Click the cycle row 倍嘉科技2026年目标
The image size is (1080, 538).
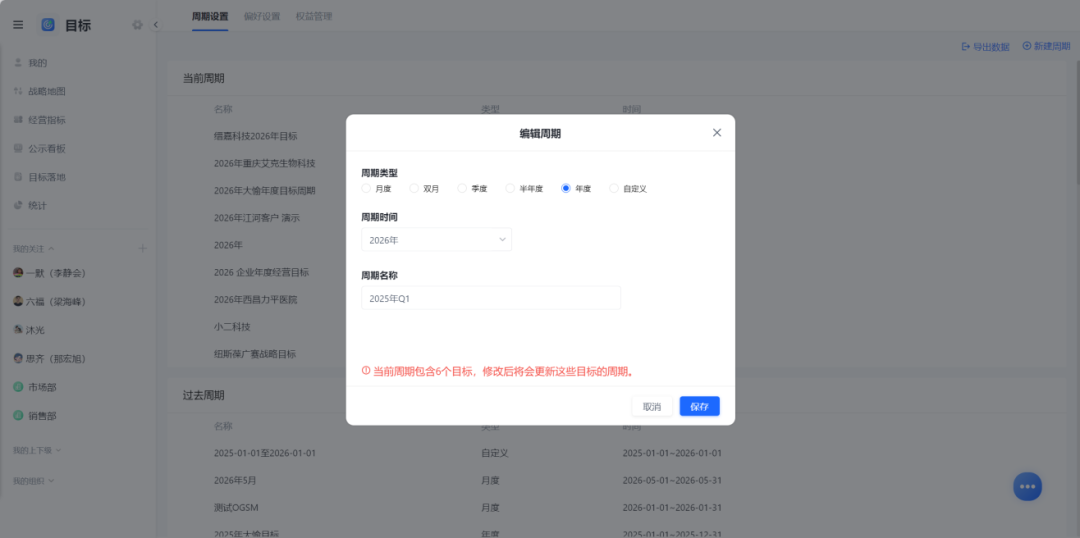pyautogui.click(x=256, y=136)
